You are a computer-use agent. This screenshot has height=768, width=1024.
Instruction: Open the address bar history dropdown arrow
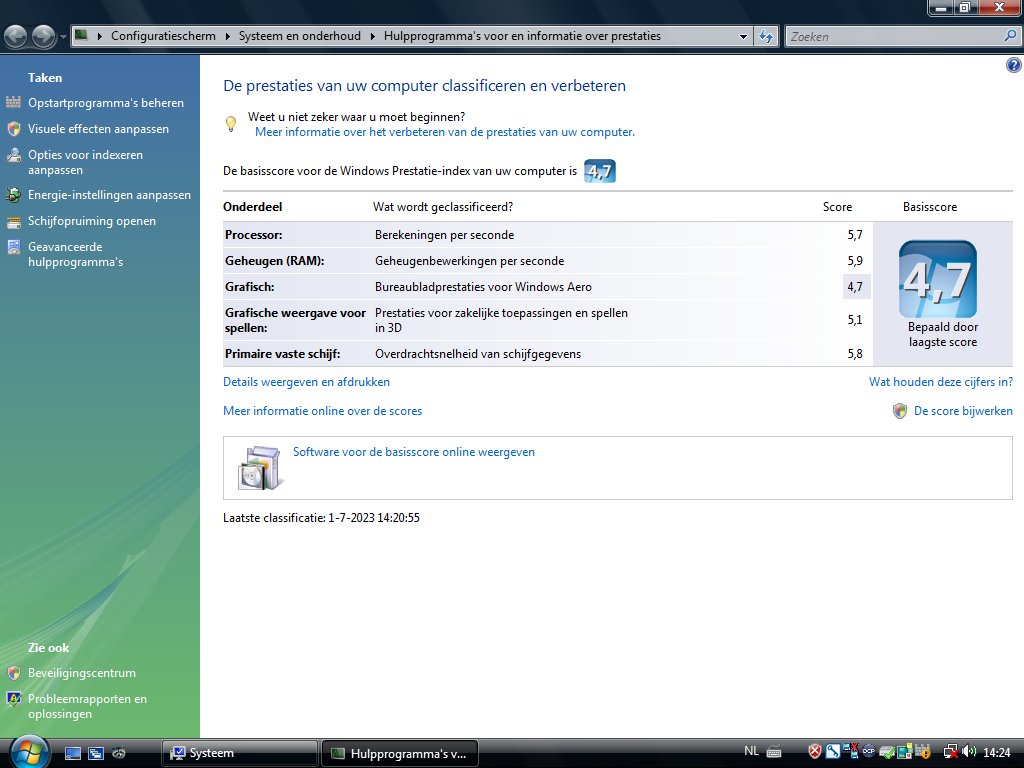point(743,37)
